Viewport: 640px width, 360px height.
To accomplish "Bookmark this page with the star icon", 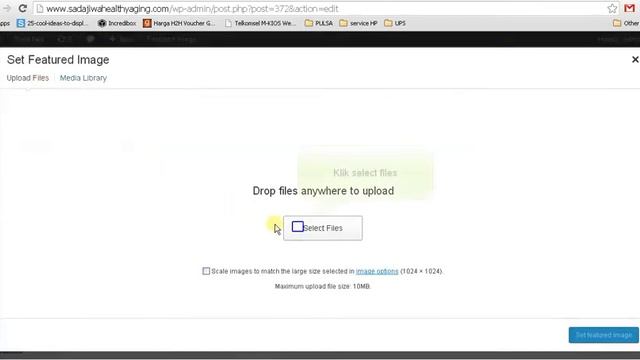I will point(612,9).
